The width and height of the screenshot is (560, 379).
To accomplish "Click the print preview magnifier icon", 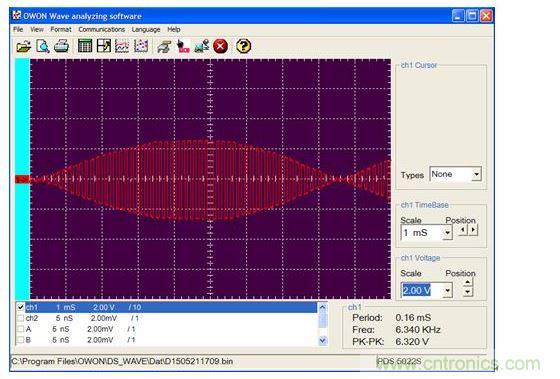I will [43, 46].
